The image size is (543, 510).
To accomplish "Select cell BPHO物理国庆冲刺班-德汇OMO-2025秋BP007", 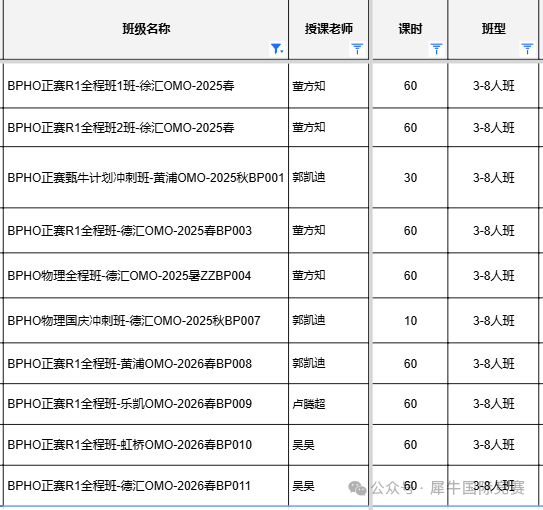I will 146,320.
